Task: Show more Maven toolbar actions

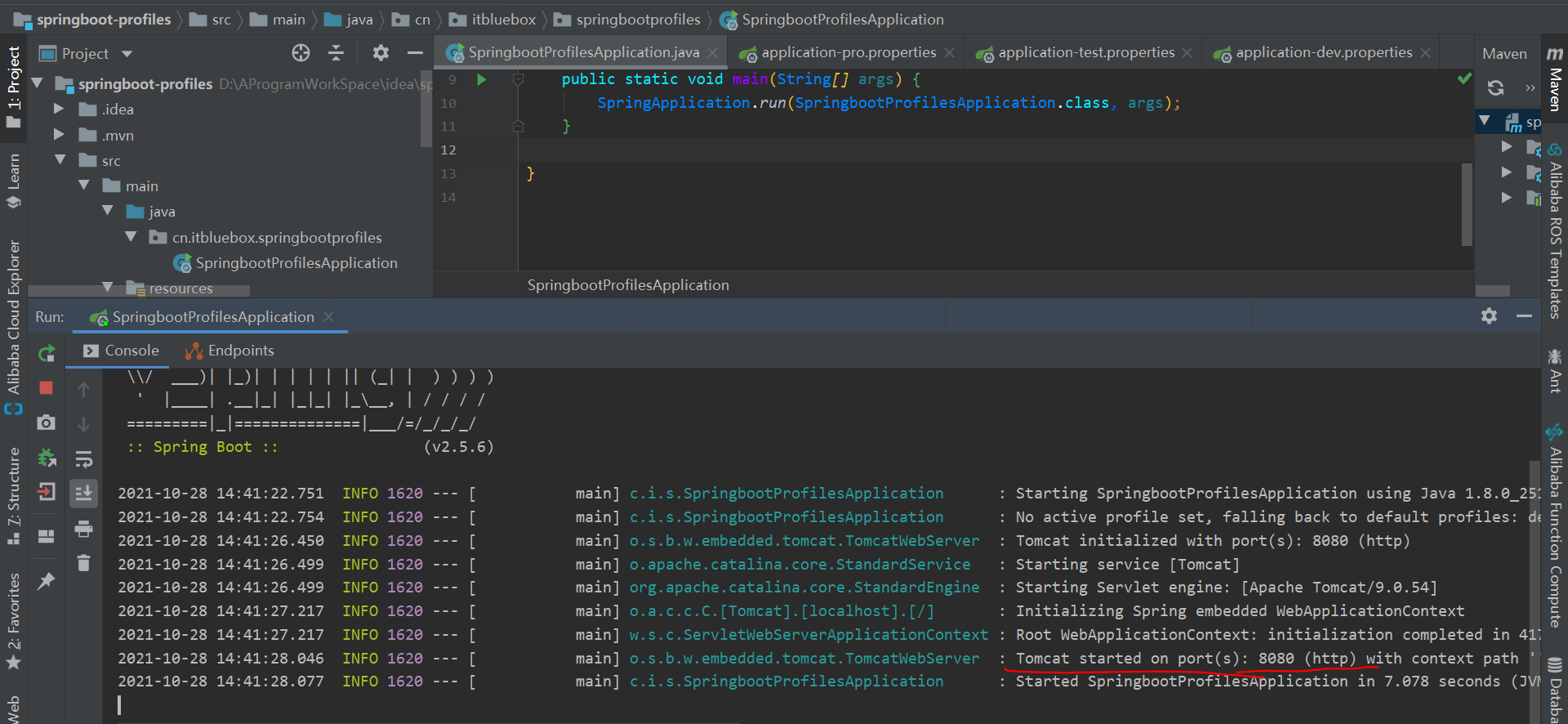Action: (x=1530, y=87)
